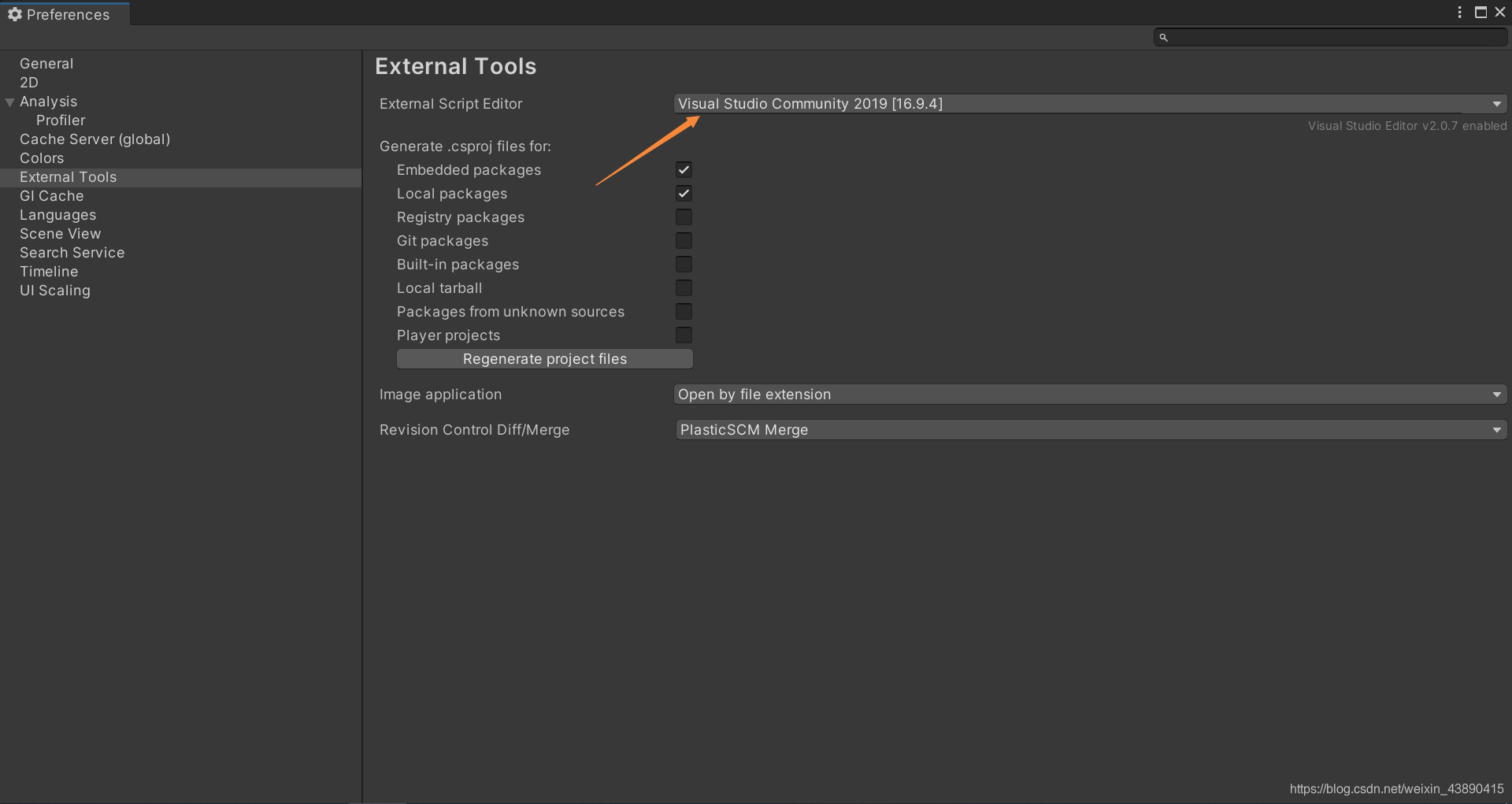Click the External Script Editor label
This screenshot has width=1512, height=804.
[450, 104]
